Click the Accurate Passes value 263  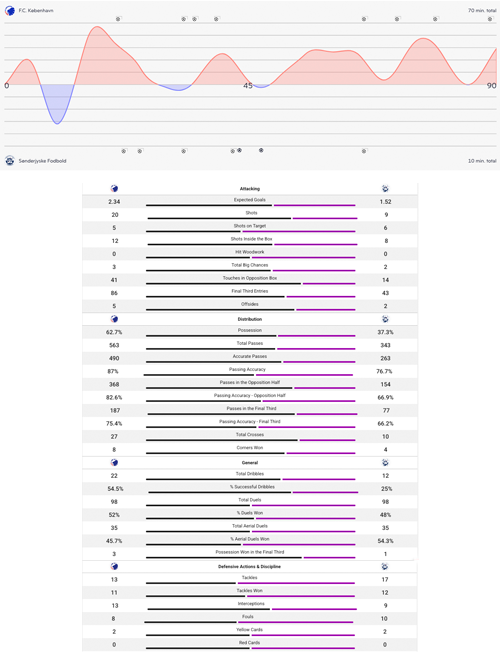point(385,358)
